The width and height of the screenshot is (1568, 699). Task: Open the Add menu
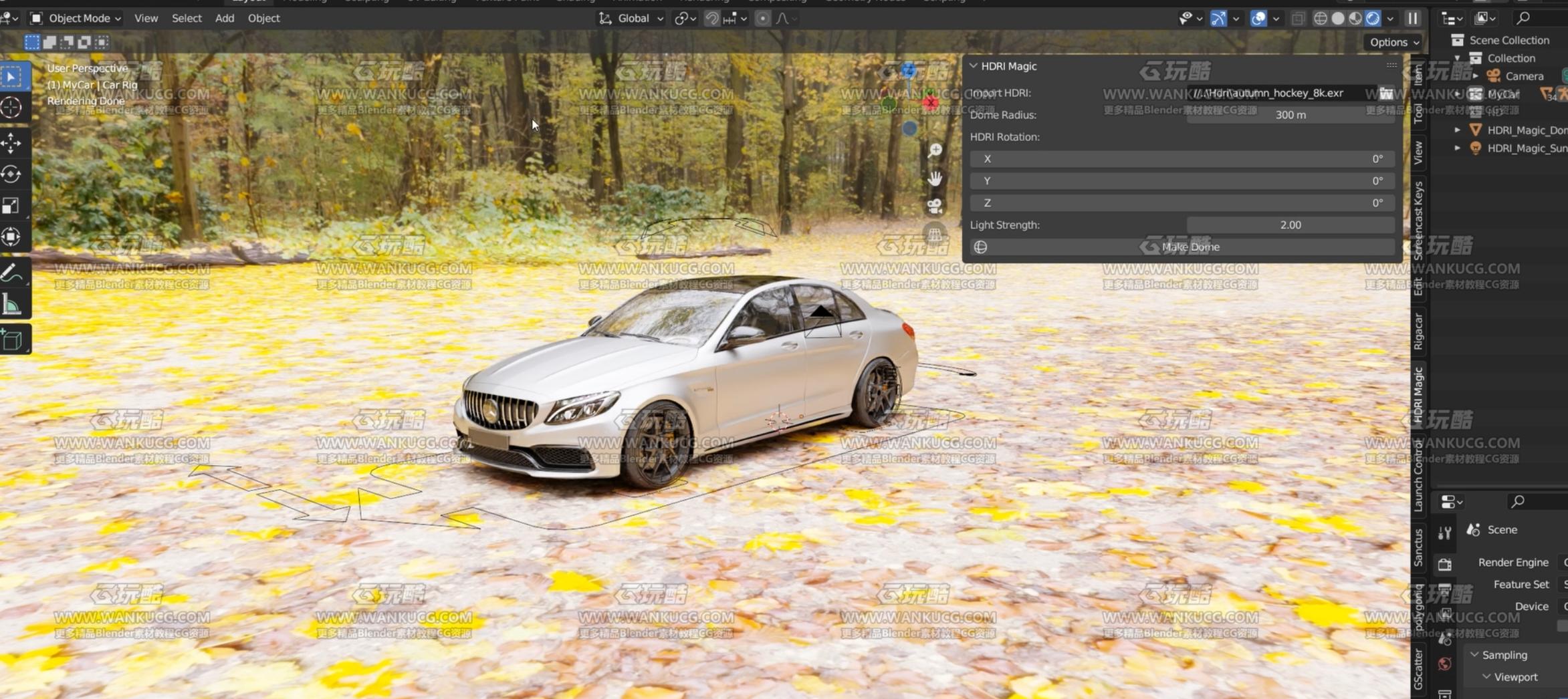pyautogui.click(x=225, y=19)
